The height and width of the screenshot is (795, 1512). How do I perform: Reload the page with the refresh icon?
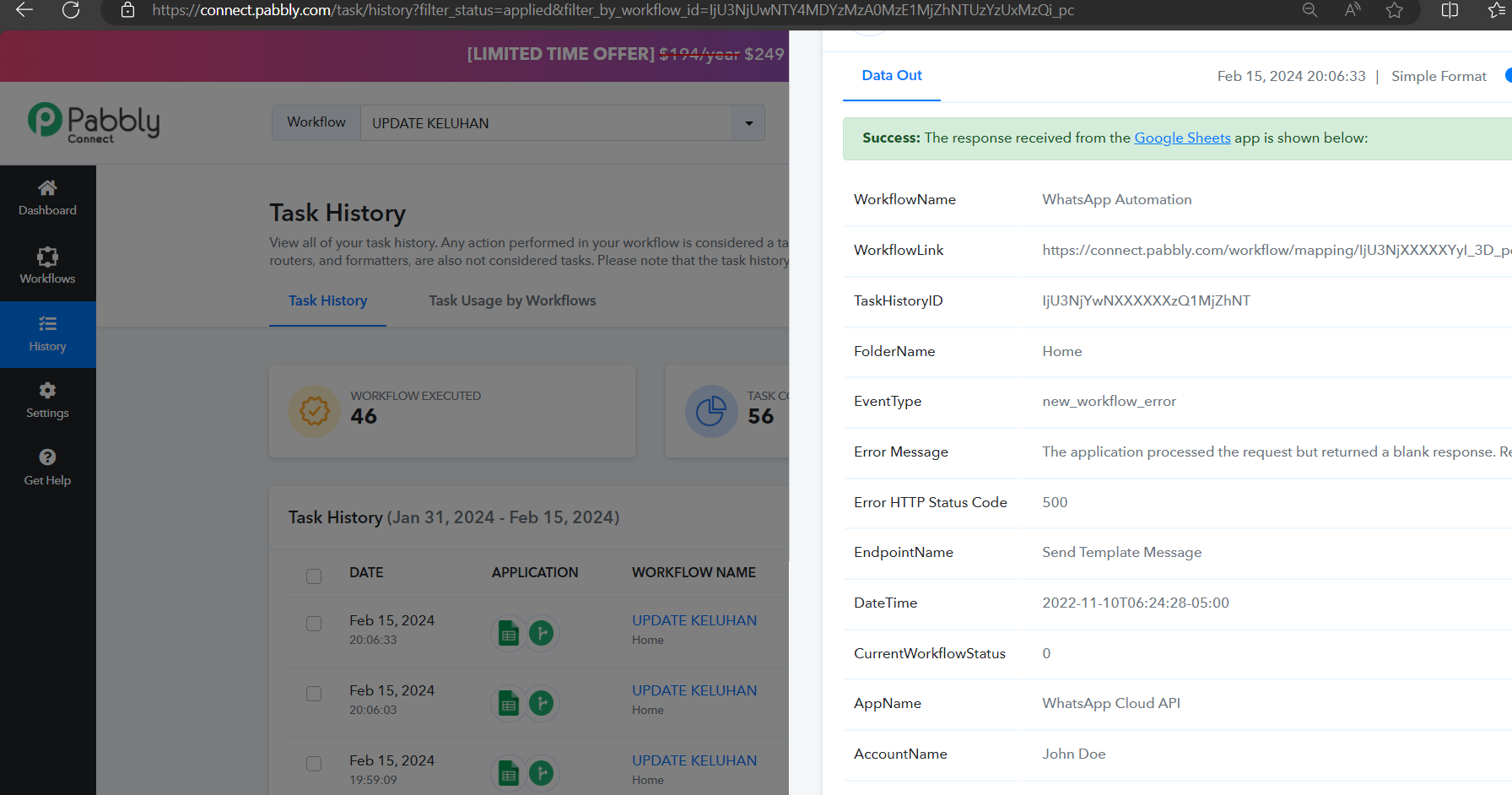click(71, 10)
